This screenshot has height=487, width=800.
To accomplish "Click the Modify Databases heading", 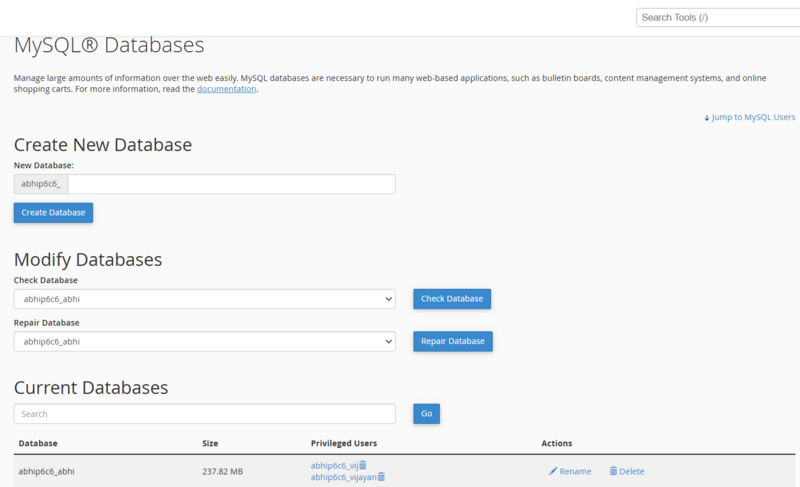I will point(88,260).
